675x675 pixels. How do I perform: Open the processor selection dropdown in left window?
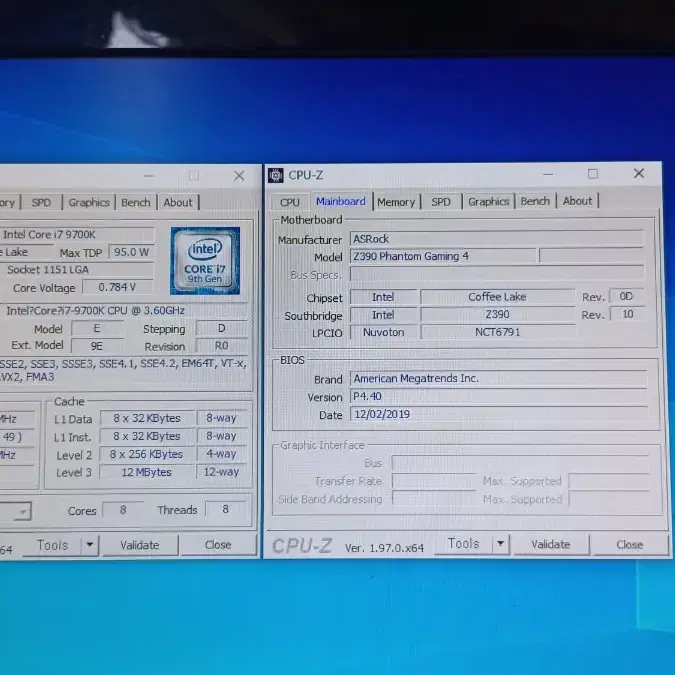click(x=24, y=512)
